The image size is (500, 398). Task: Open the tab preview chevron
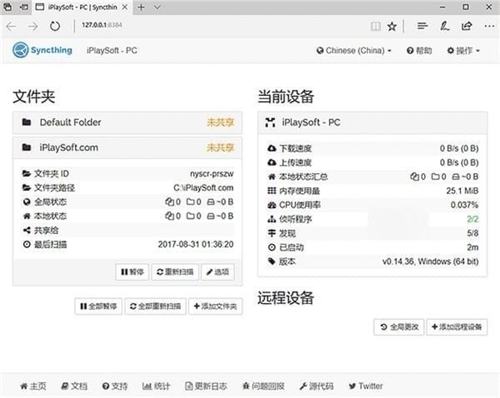point(157,7)
